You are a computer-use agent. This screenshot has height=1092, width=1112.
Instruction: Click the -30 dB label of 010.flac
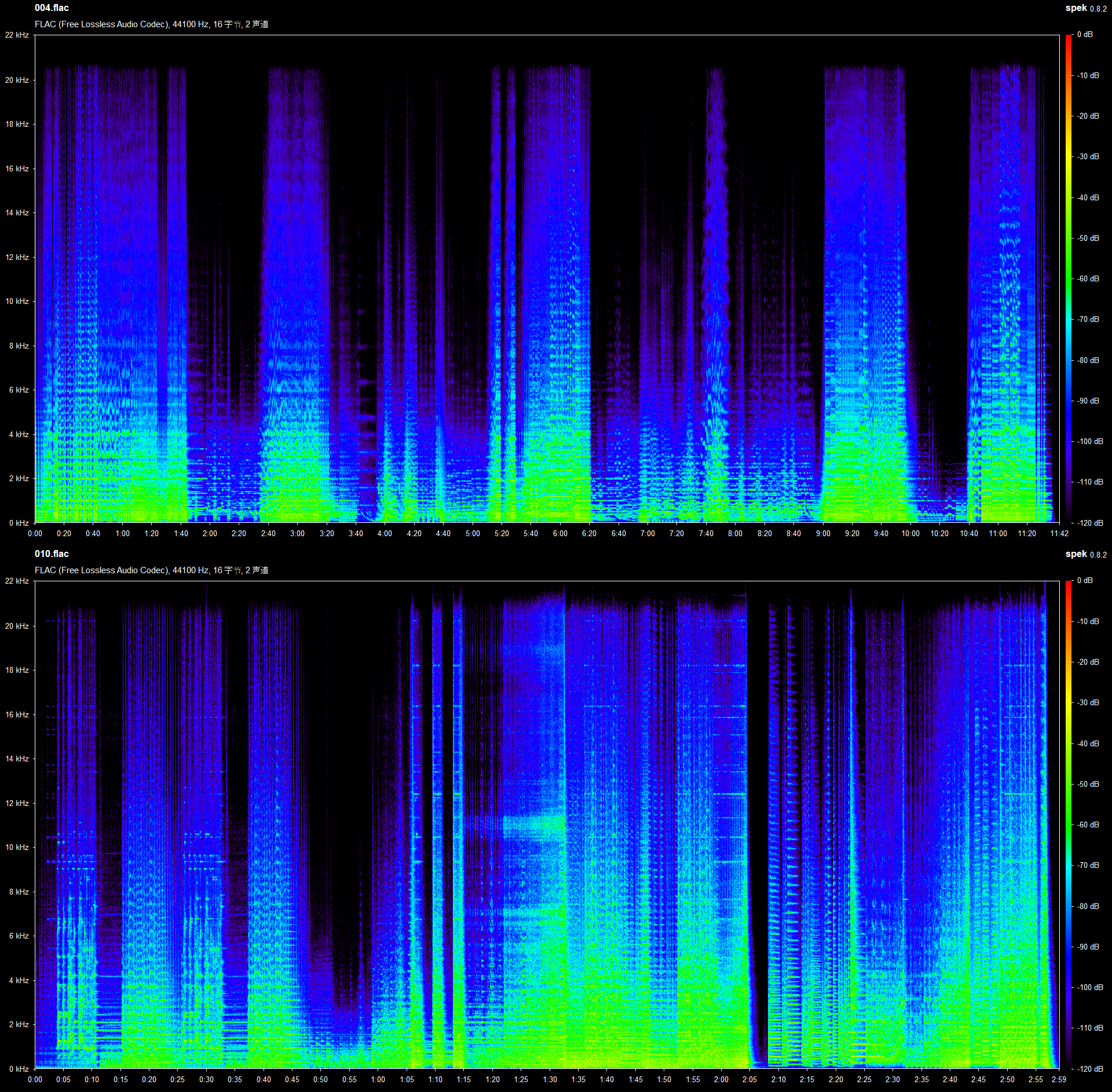click(1088, 702)
